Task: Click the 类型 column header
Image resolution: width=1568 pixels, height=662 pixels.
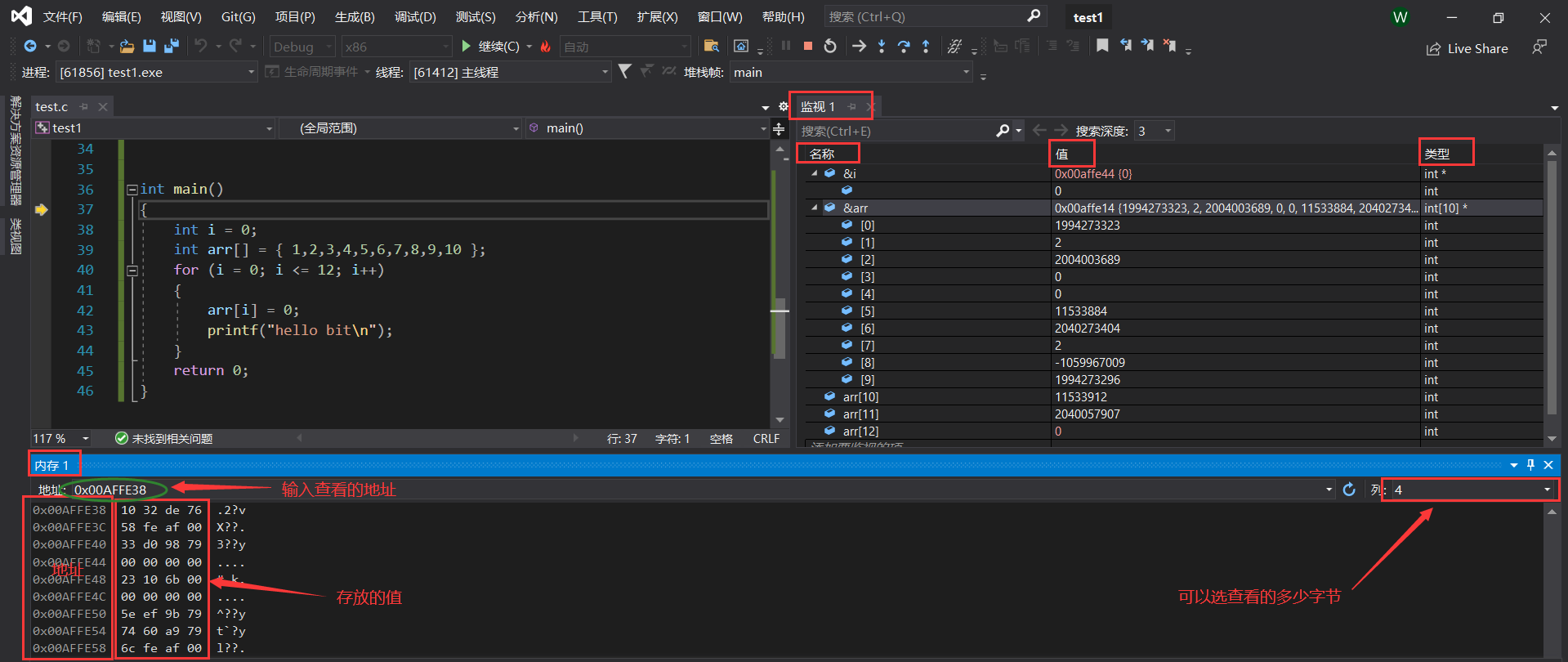Action: (x=1436, y=154)
